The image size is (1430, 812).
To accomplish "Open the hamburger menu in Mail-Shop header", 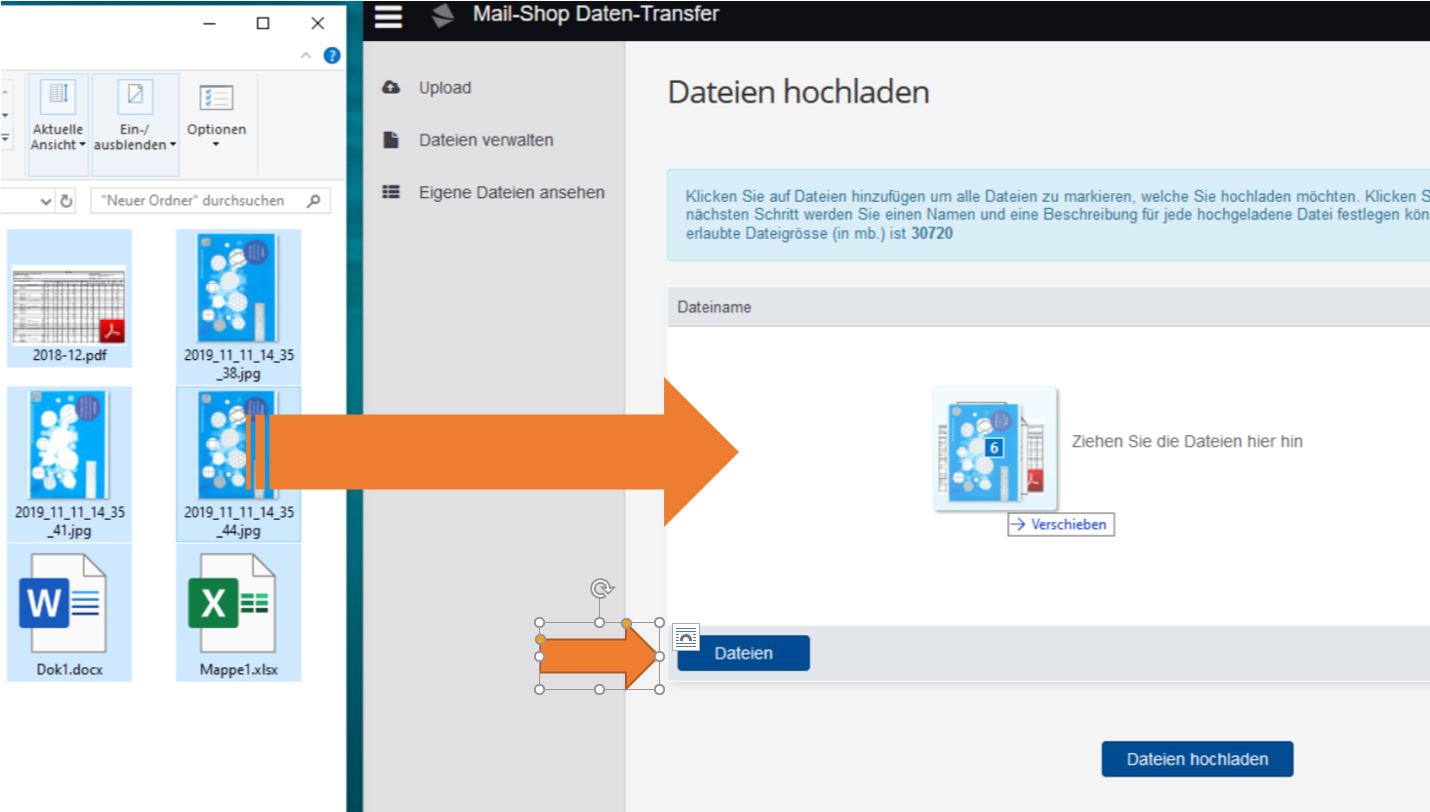I will (387, 16).
